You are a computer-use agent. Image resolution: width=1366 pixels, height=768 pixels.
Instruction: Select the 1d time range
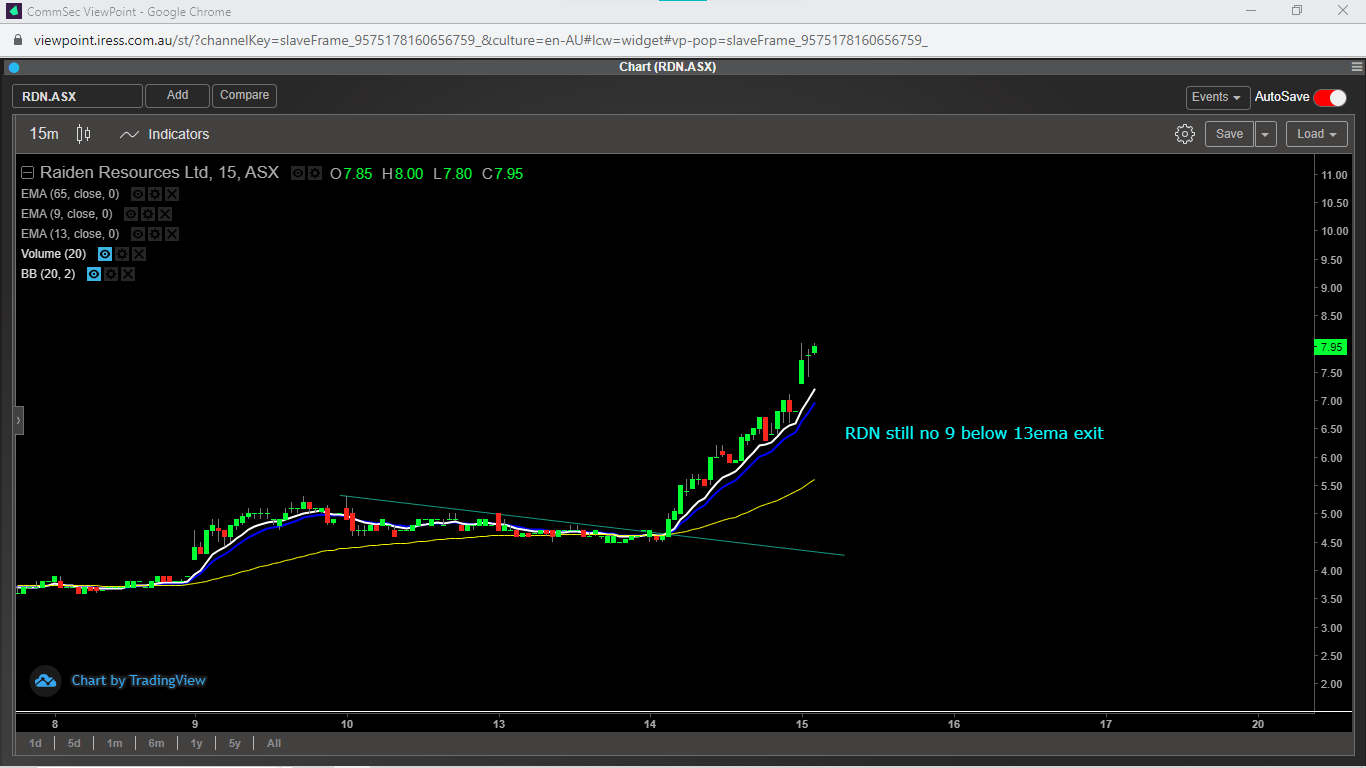click(35, 743)
